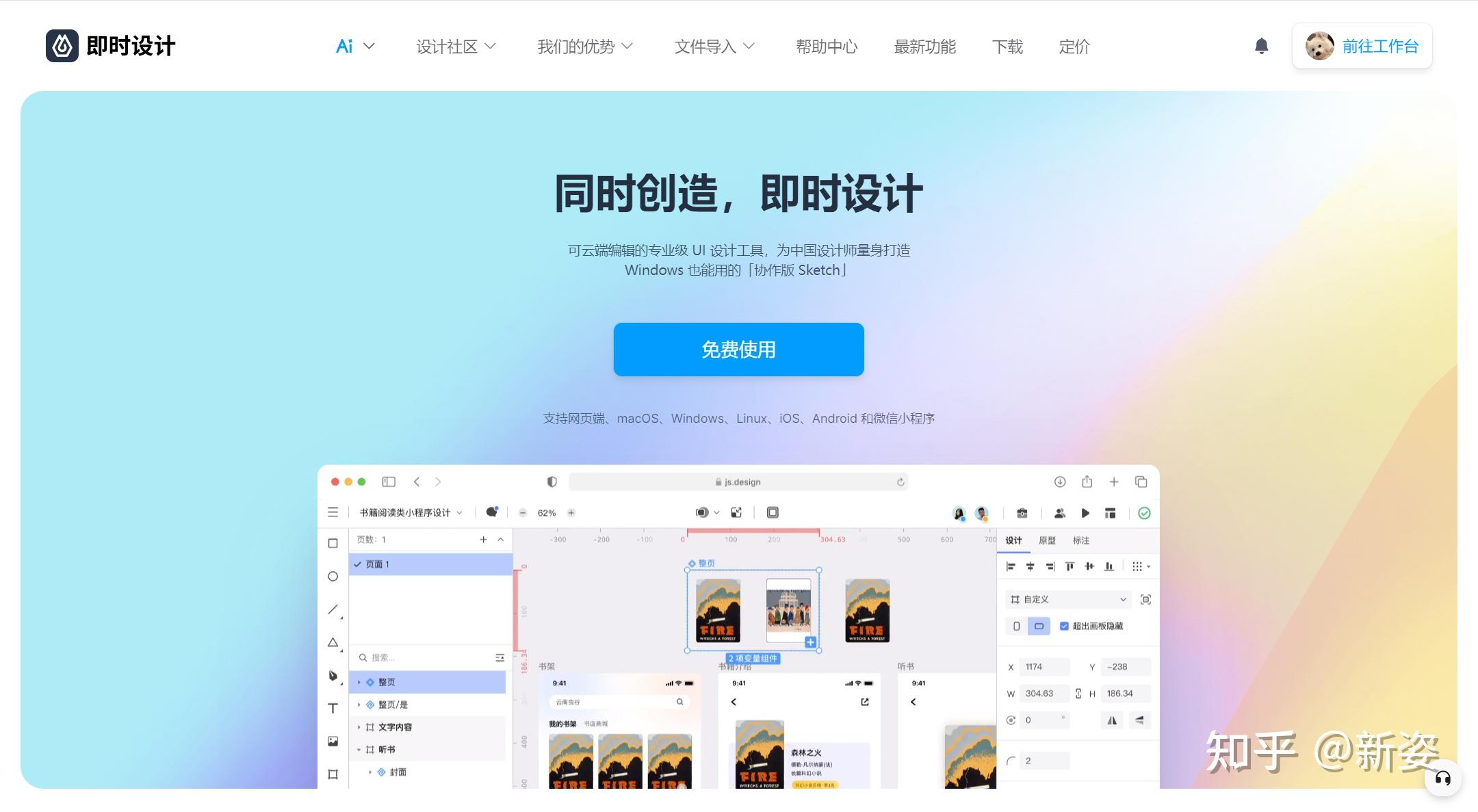Click the add page plus icon

click(483, 540)
